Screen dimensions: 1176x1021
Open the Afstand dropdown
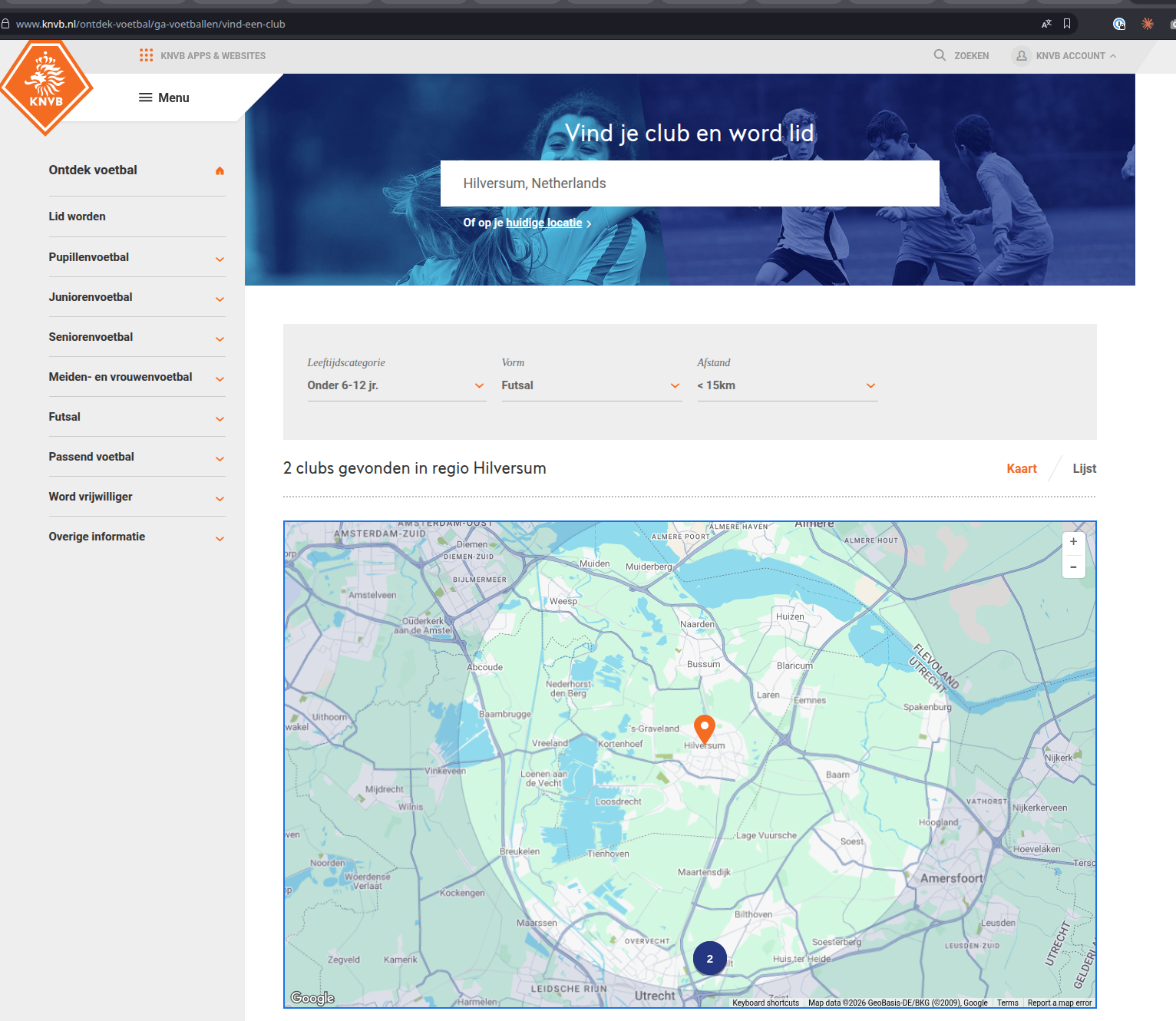[787, 385]
